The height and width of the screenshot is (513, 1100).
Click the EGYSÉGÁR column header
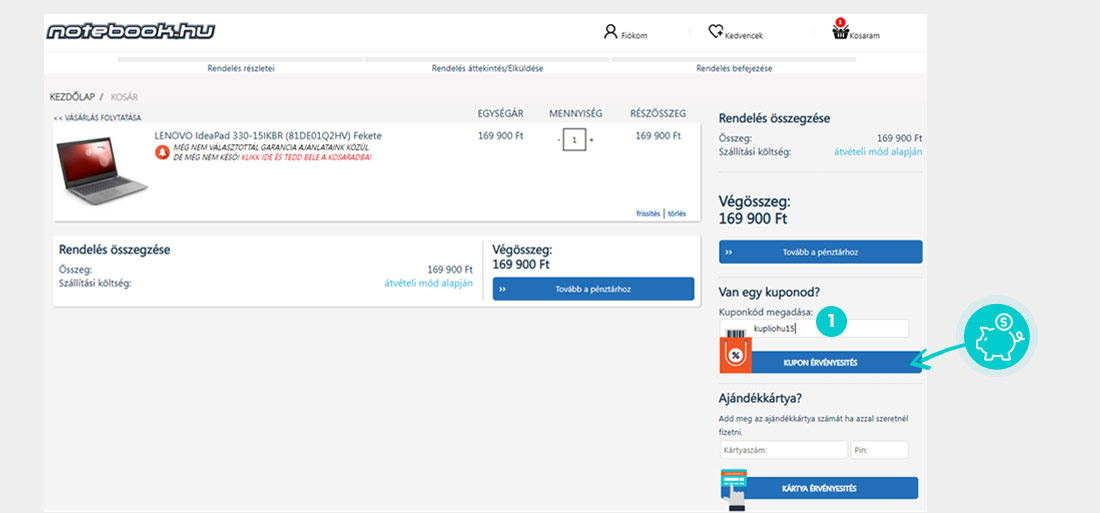click(500, 113)
